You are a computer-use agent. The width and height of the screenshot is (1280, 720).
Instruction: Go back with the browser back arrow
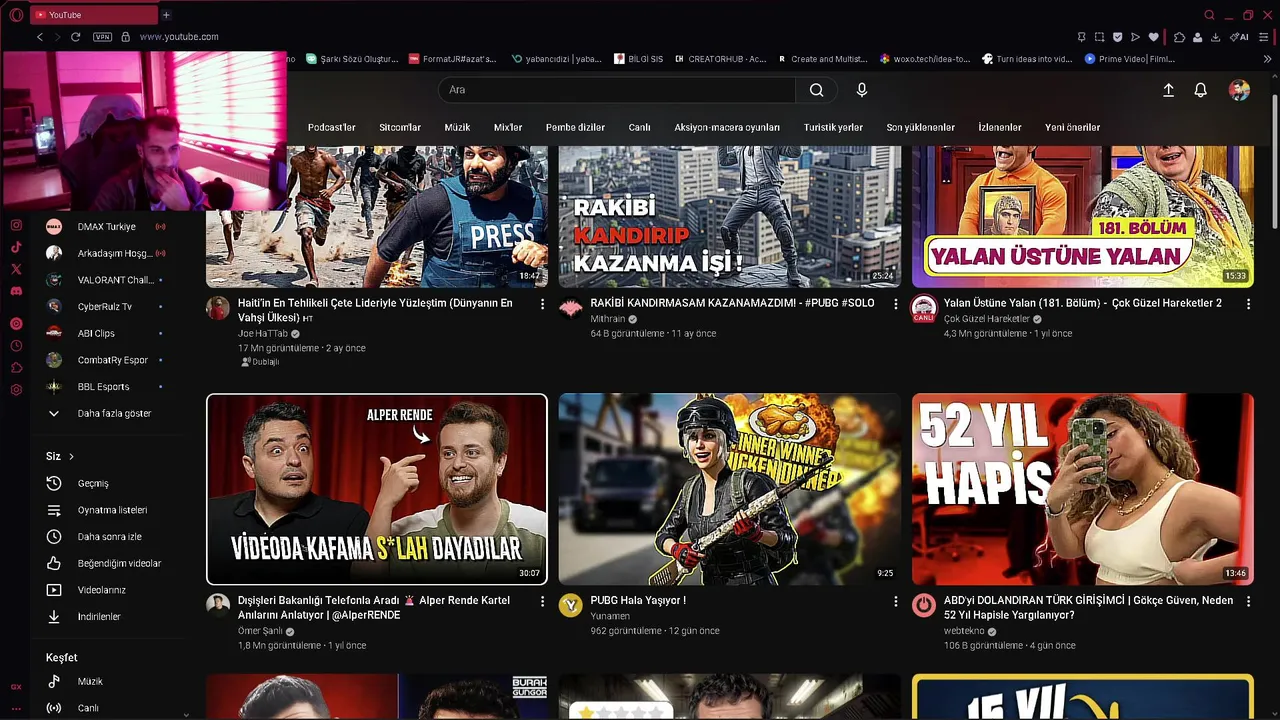pos(40,37)
